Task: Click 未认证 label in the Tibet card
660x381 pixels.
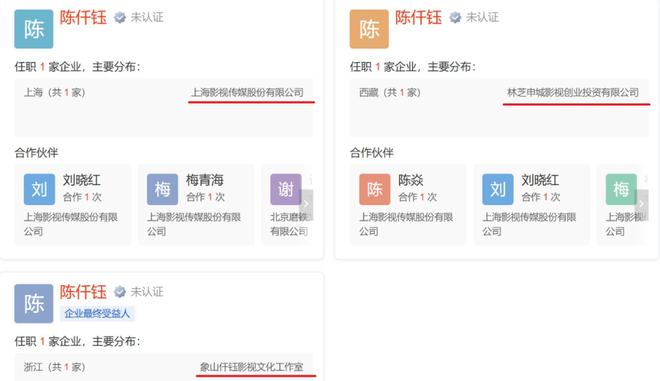Action: point(482,18)
